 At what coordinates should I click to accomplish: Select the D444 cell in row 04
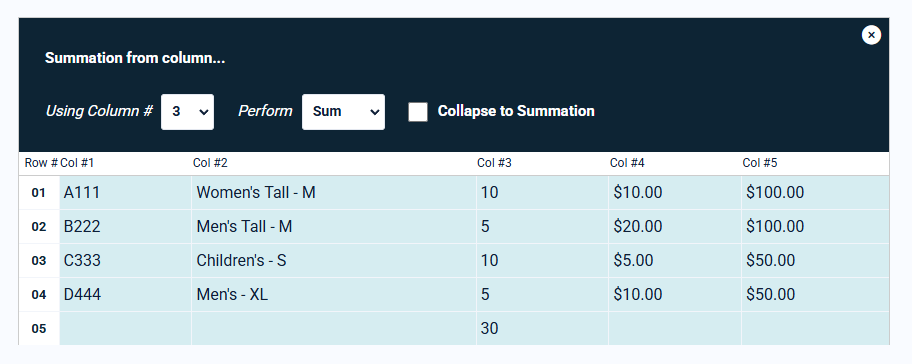[126, 295]
